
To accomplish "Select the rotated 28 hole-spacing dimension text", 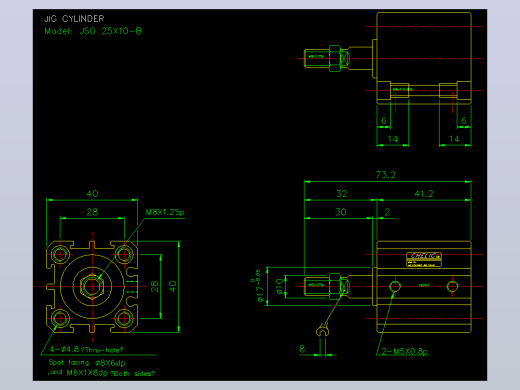I will pyautogui.click(x=155, y=286).
